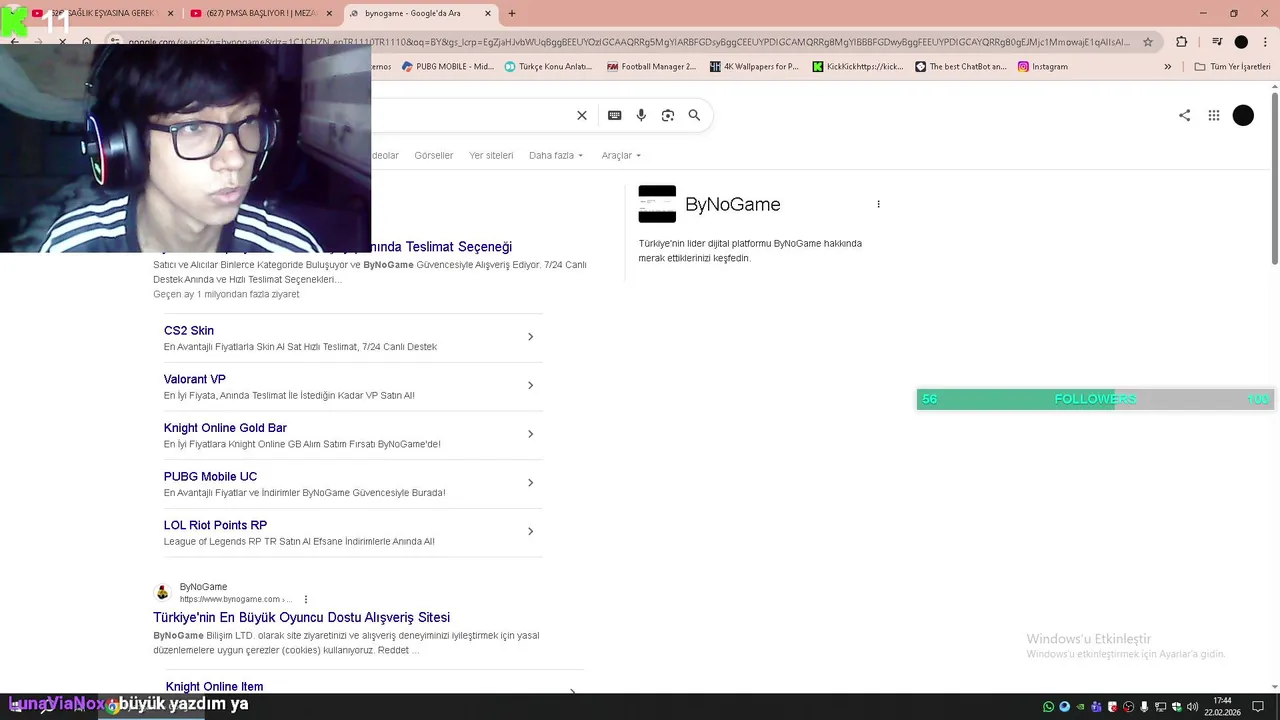Image resolution: width=1280 pixels, height=720 pixels.
Task: Open the Türkçe Konu Anlatı bookmark
Action: pos(548,67)
